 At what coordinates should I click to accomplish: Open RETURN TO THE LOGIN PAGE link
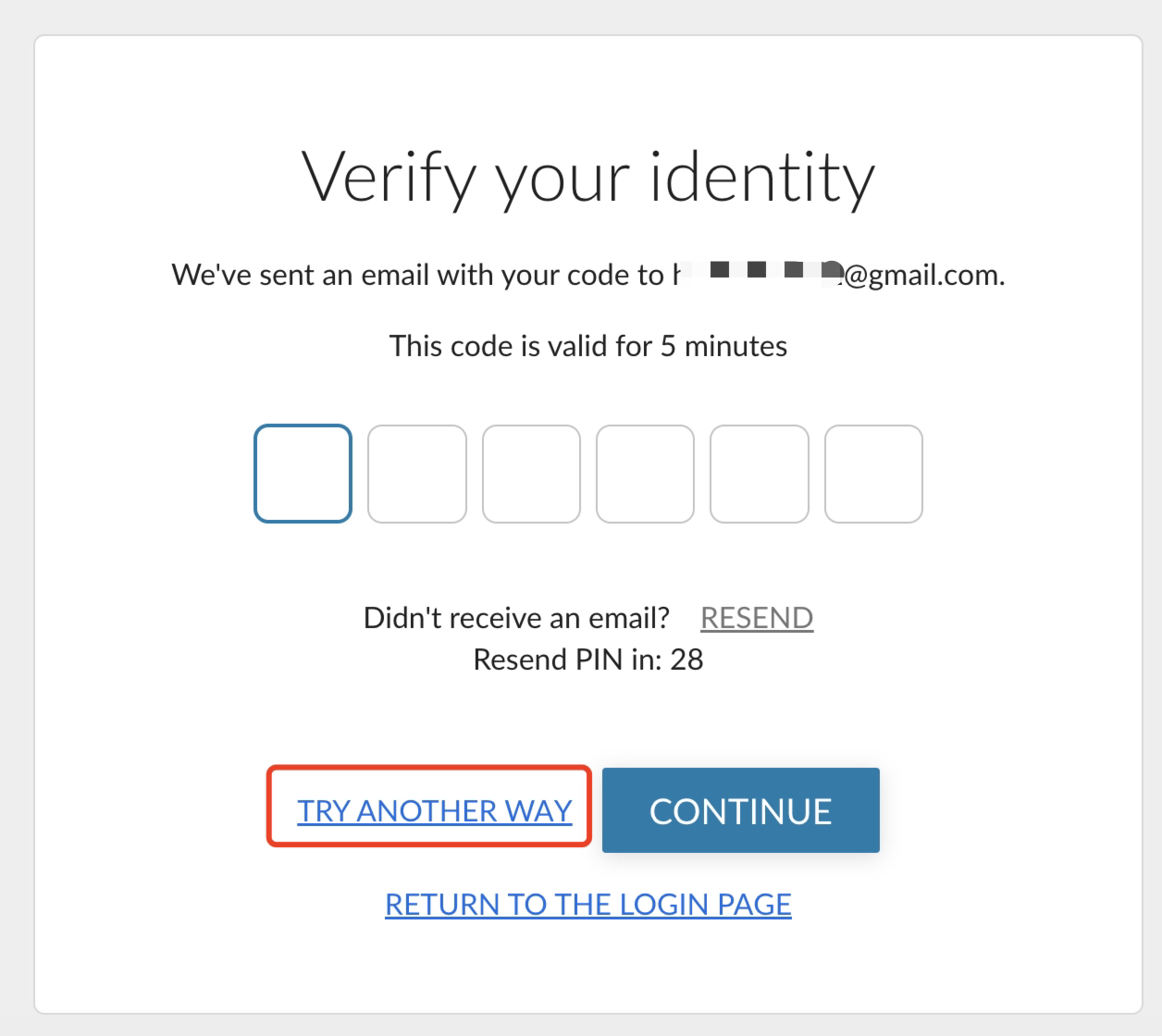(x=588, y=905)
